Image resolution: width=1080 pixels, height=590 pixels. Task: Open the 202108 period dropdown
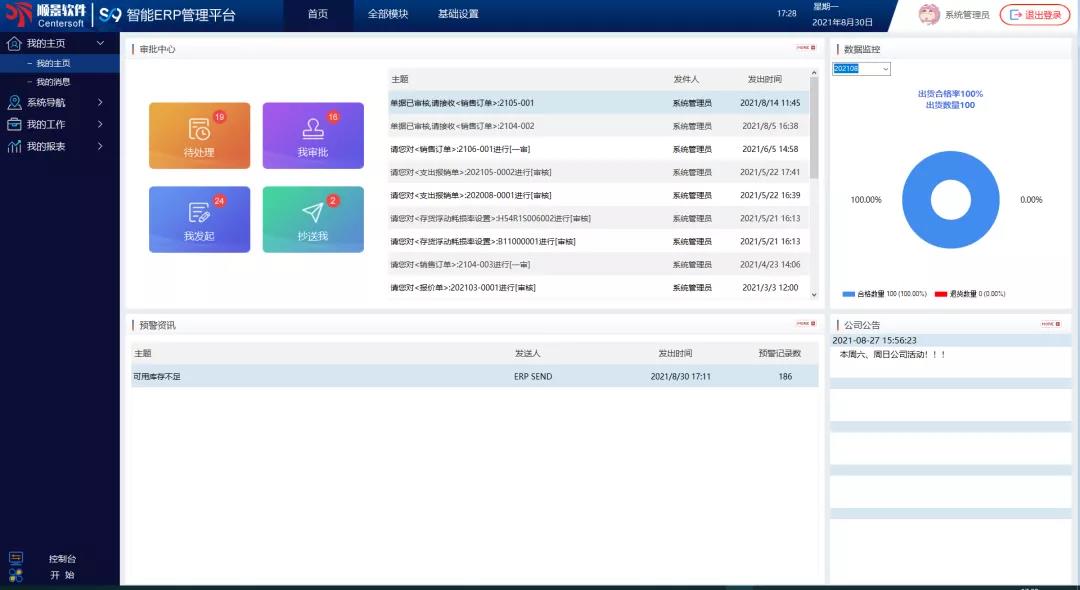click(861, 69)
